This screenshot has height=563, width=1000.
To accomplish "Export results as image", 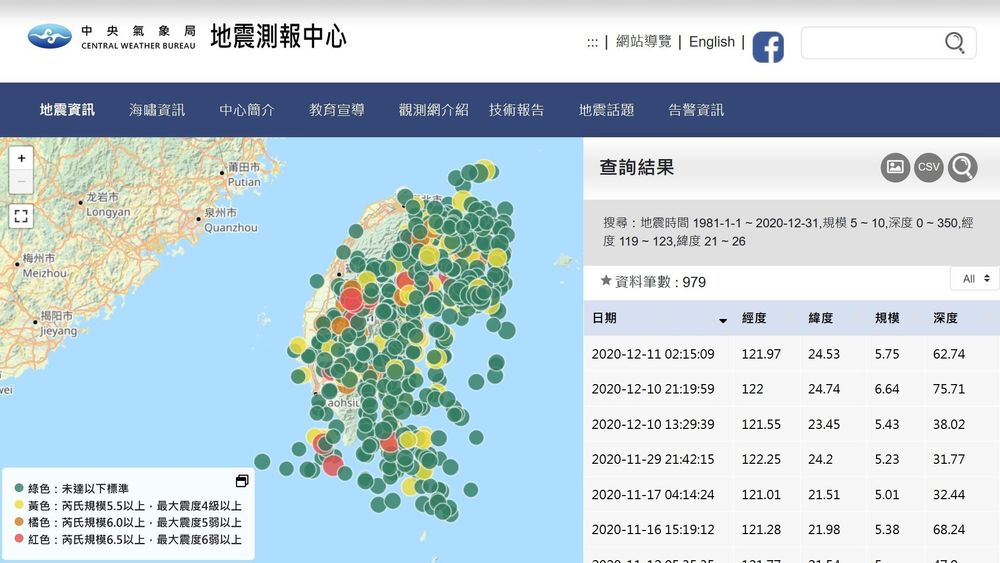I will [x=895, y=167].
